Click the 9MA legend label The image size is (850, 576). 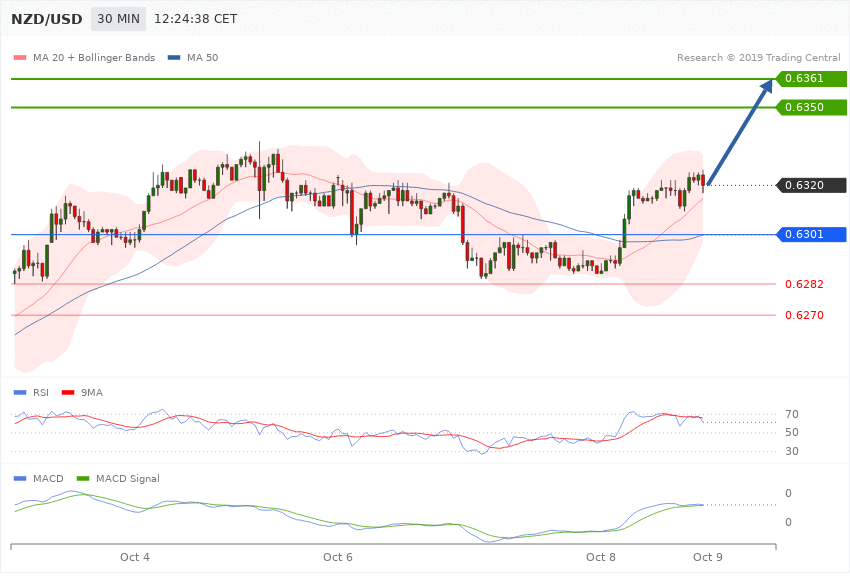[x=92, y=392]
